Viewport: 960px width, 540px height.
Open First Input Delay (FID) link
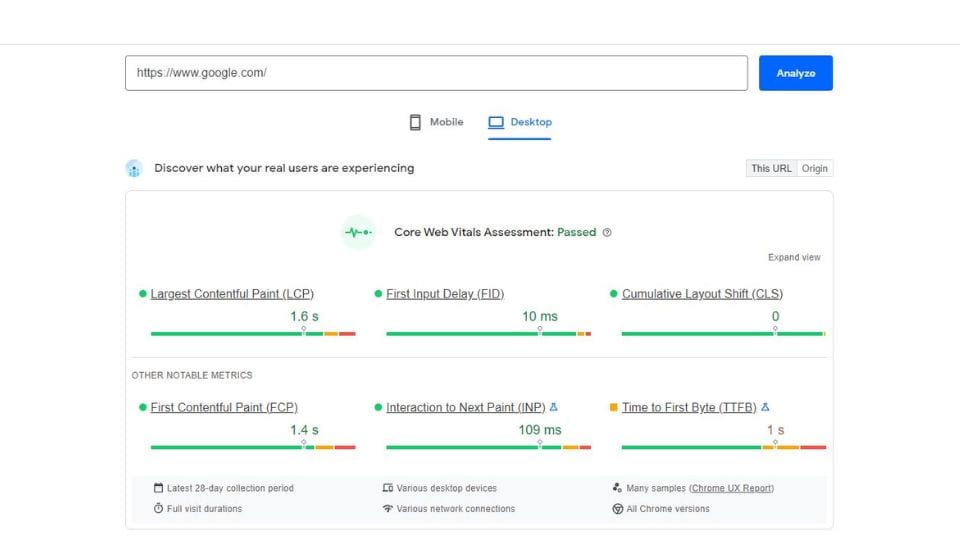click(x=445, y=294)
